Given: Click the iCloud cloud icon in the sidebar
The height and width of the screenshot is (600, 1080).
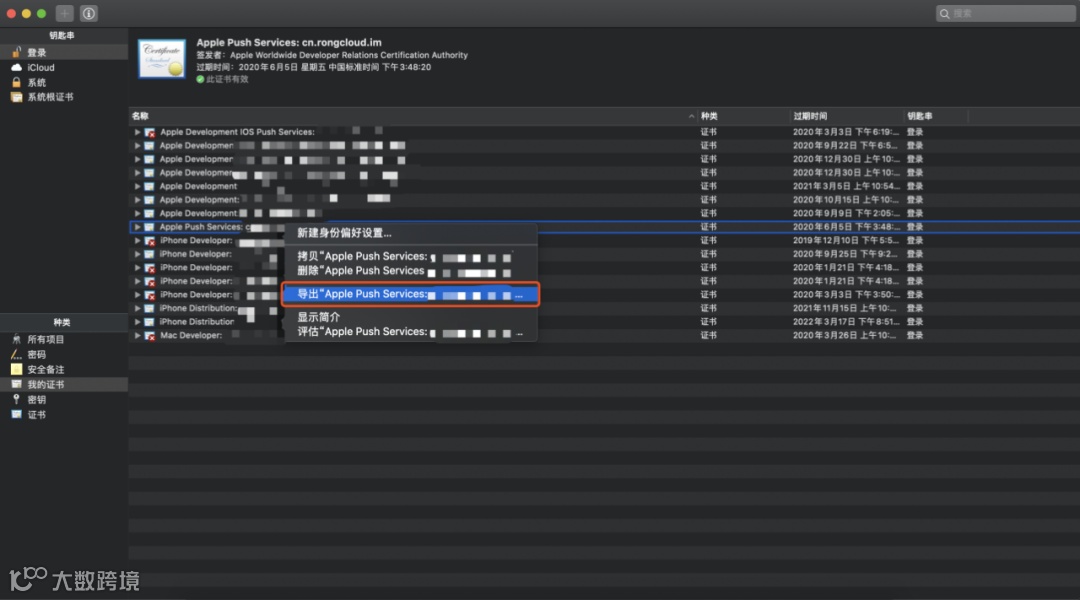Looking at the screenshot, I should pyautogui.click(x=17, y=68).
